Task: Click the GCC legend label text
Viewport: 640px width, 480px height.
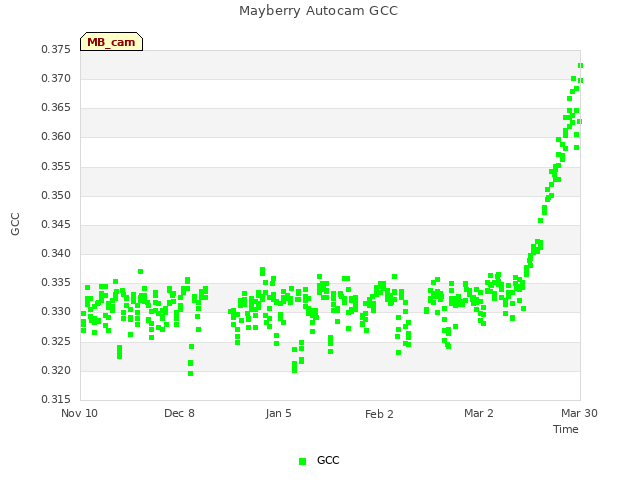Action: (328, 460)
